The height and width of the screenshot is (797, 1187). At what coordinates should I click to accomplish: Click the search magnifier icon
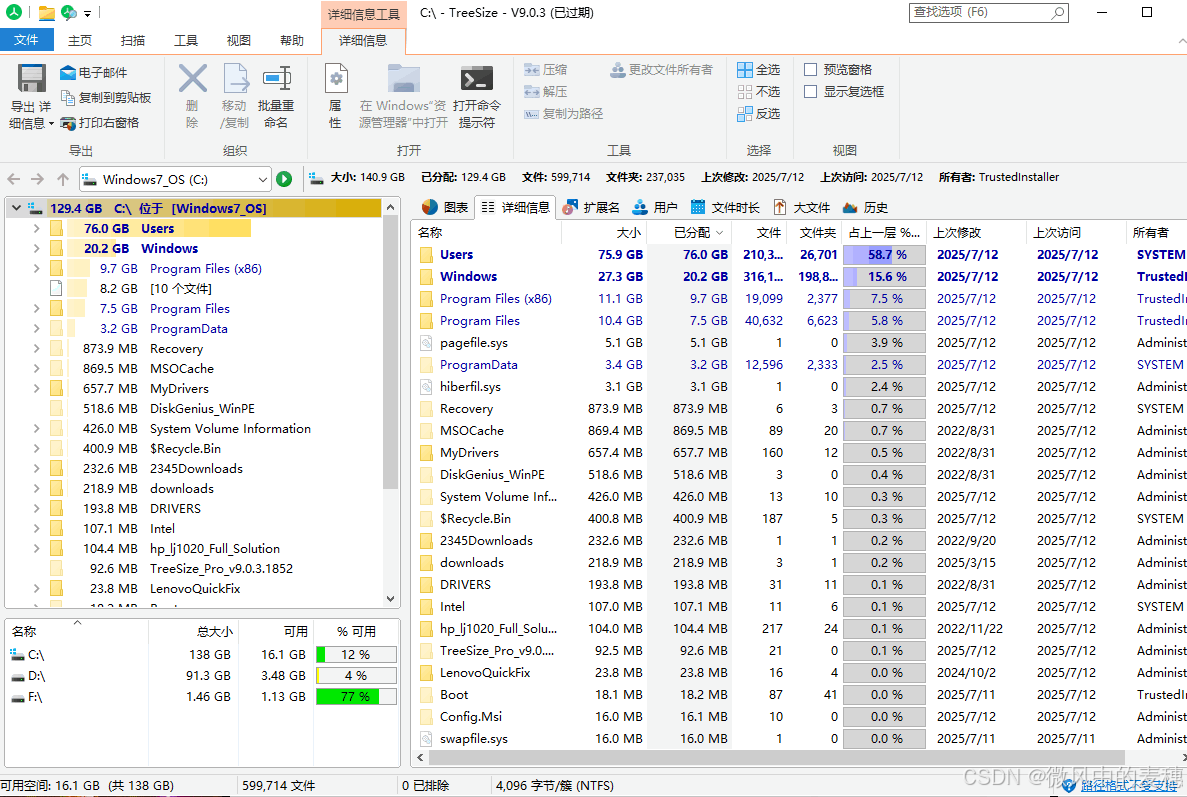1058,12
